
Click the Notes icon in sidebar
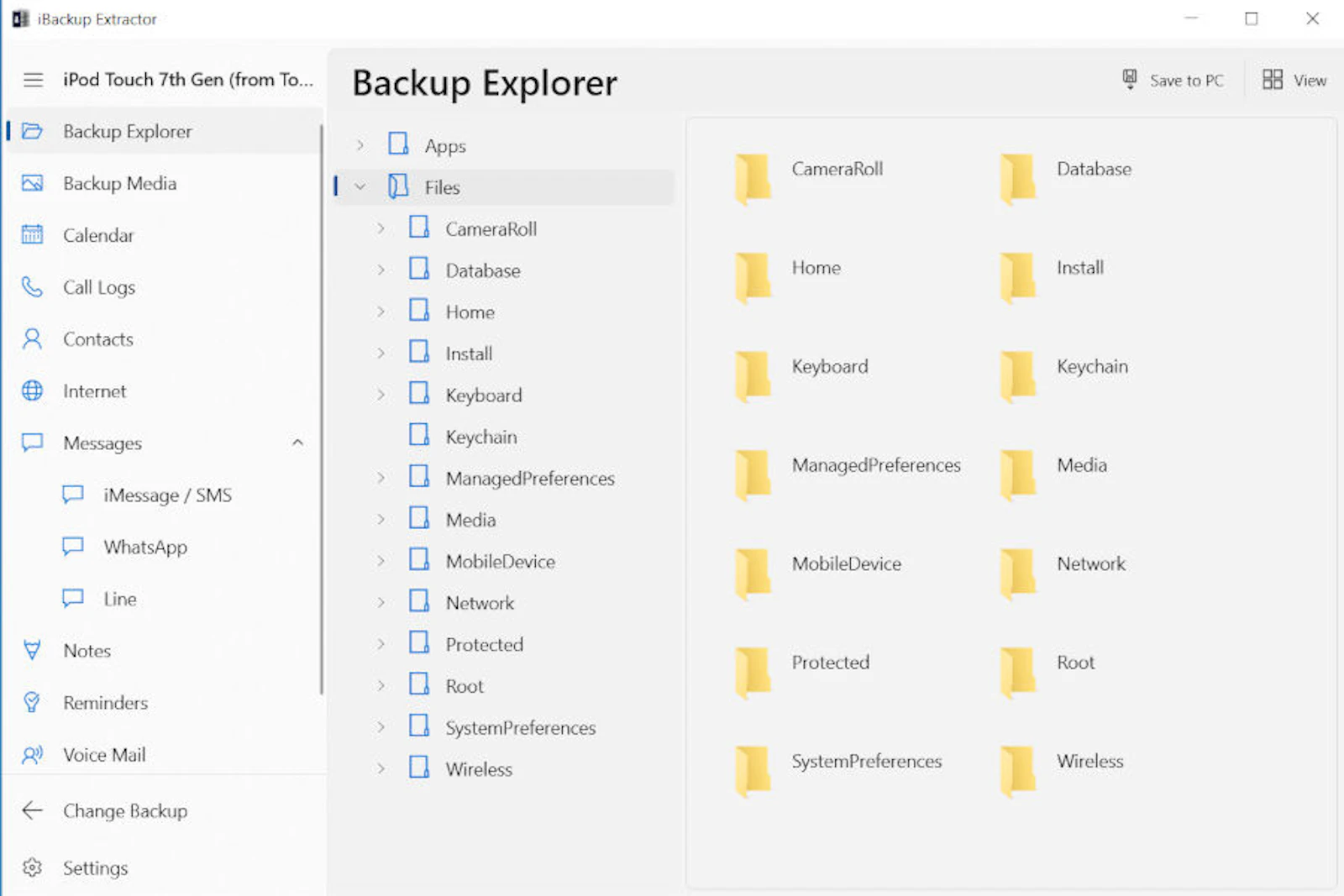pyautogui.click(x=32, y=651)
